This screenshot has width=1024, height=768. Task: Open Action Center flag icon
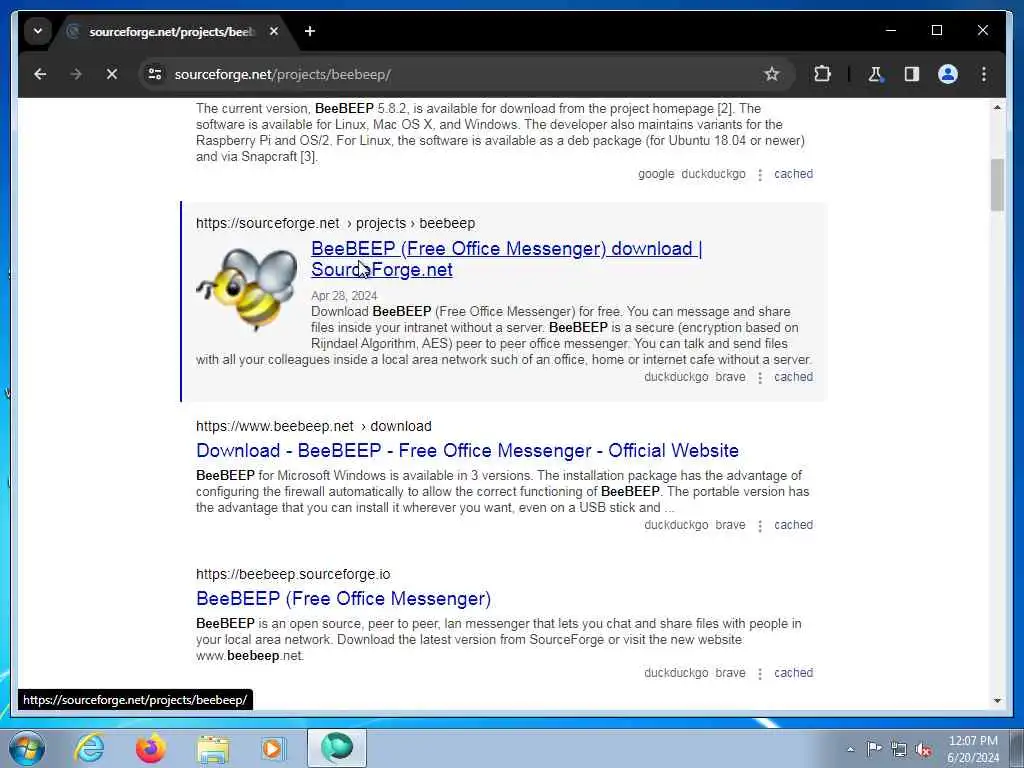(874, 748)
